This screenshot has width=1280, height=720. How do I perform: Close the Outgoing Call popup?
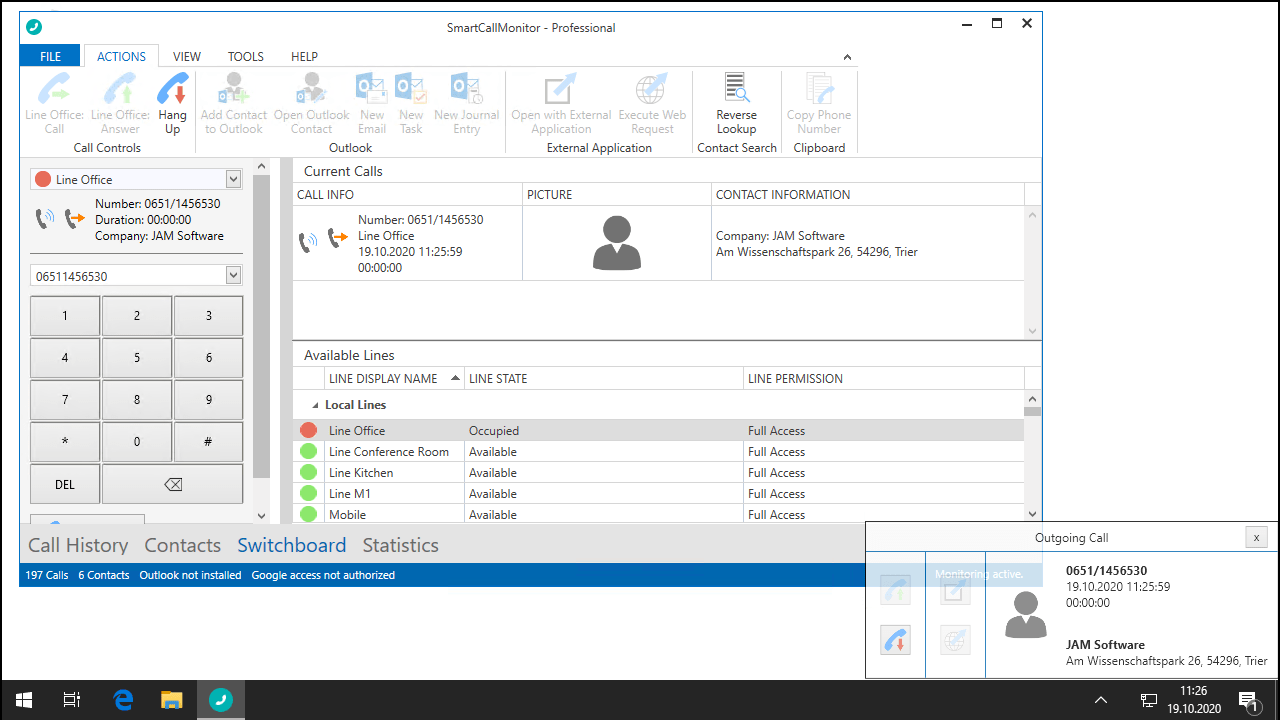[1256, 537]
